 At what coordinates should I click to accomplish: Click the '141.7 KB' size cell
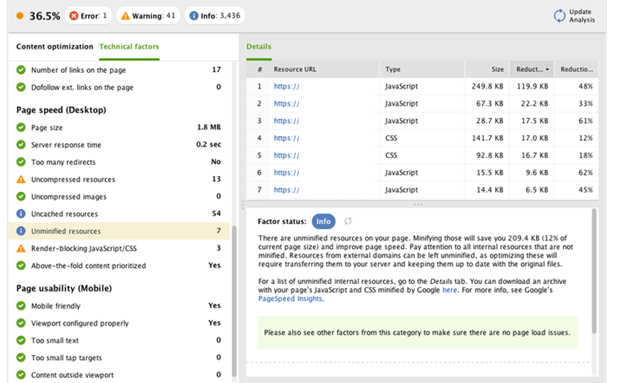pyautogui.click(x=487, y=138)
